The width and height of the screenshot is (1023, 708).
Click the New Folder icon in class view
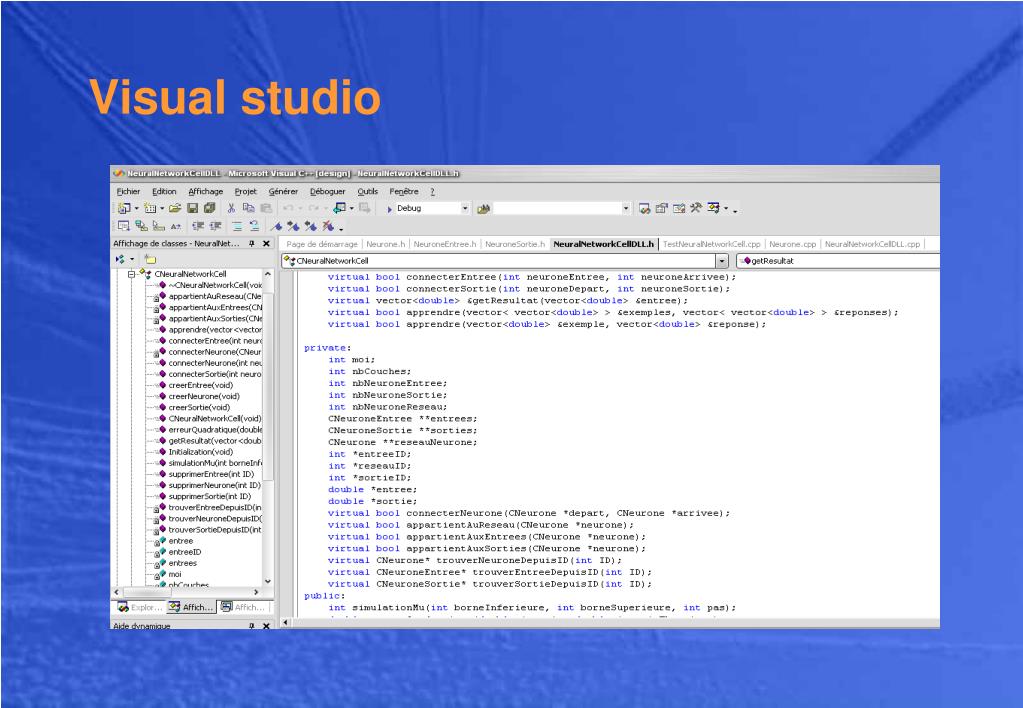coord(151,259)
